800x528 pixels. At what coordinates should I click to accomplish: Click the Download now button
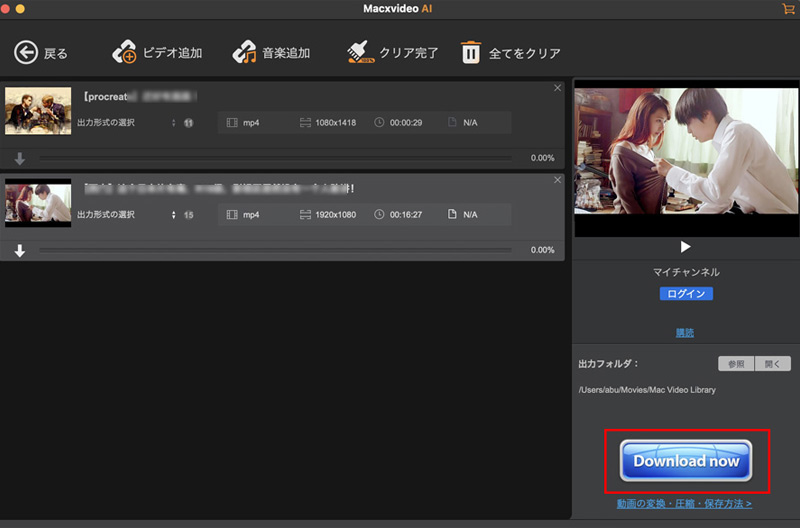pyautogui.click(x=686, y=461)
